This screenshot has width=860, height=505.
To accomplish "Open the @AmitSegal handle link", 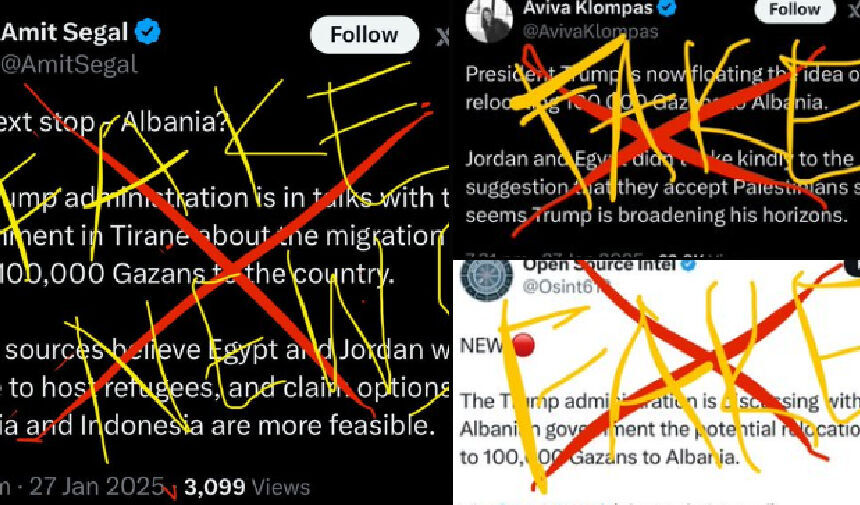I will click(x=69, y=65).
